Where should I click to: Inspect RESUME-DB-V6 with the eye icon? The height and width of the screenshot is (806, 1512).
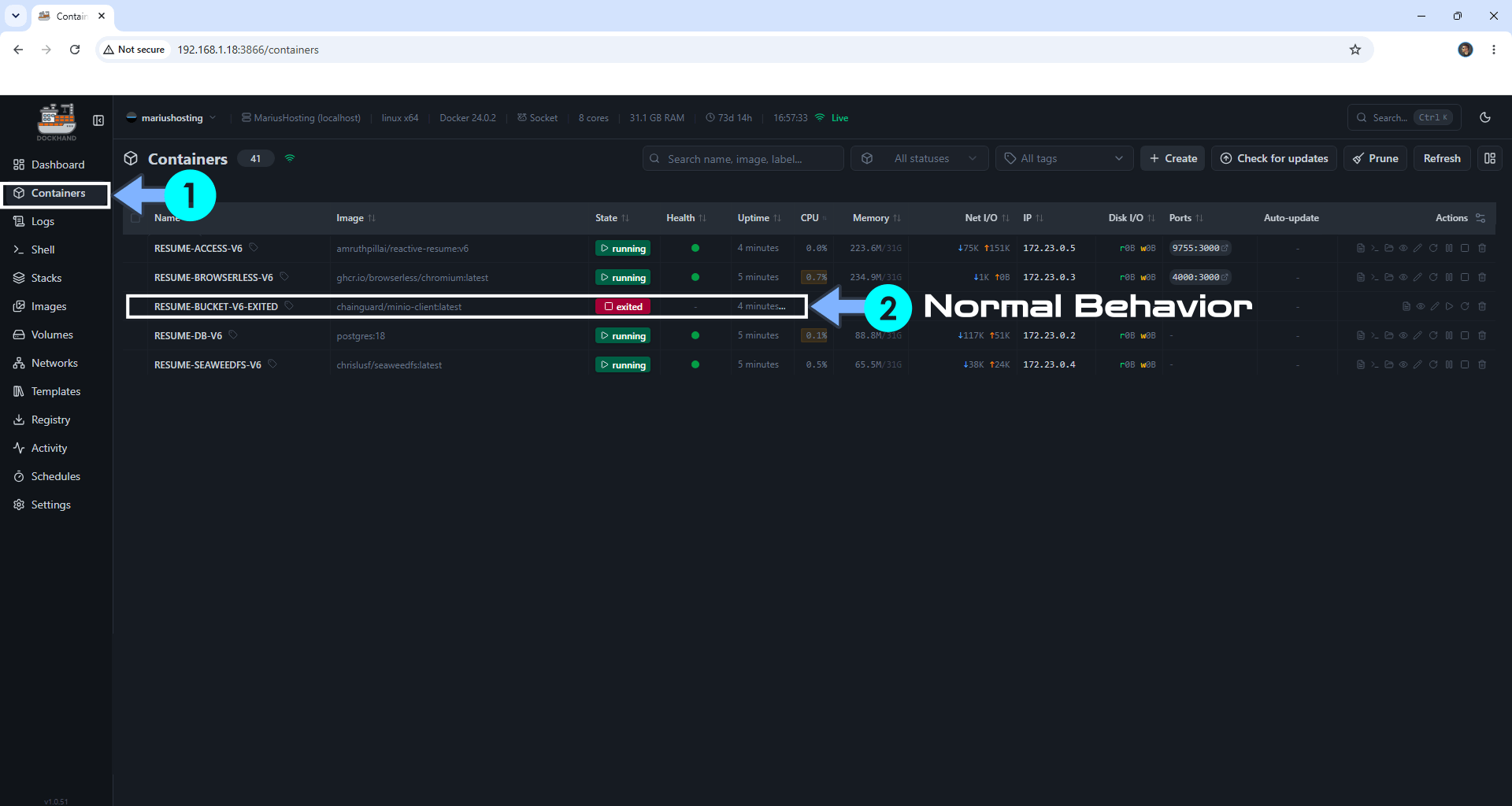[x=1403, y=335]
